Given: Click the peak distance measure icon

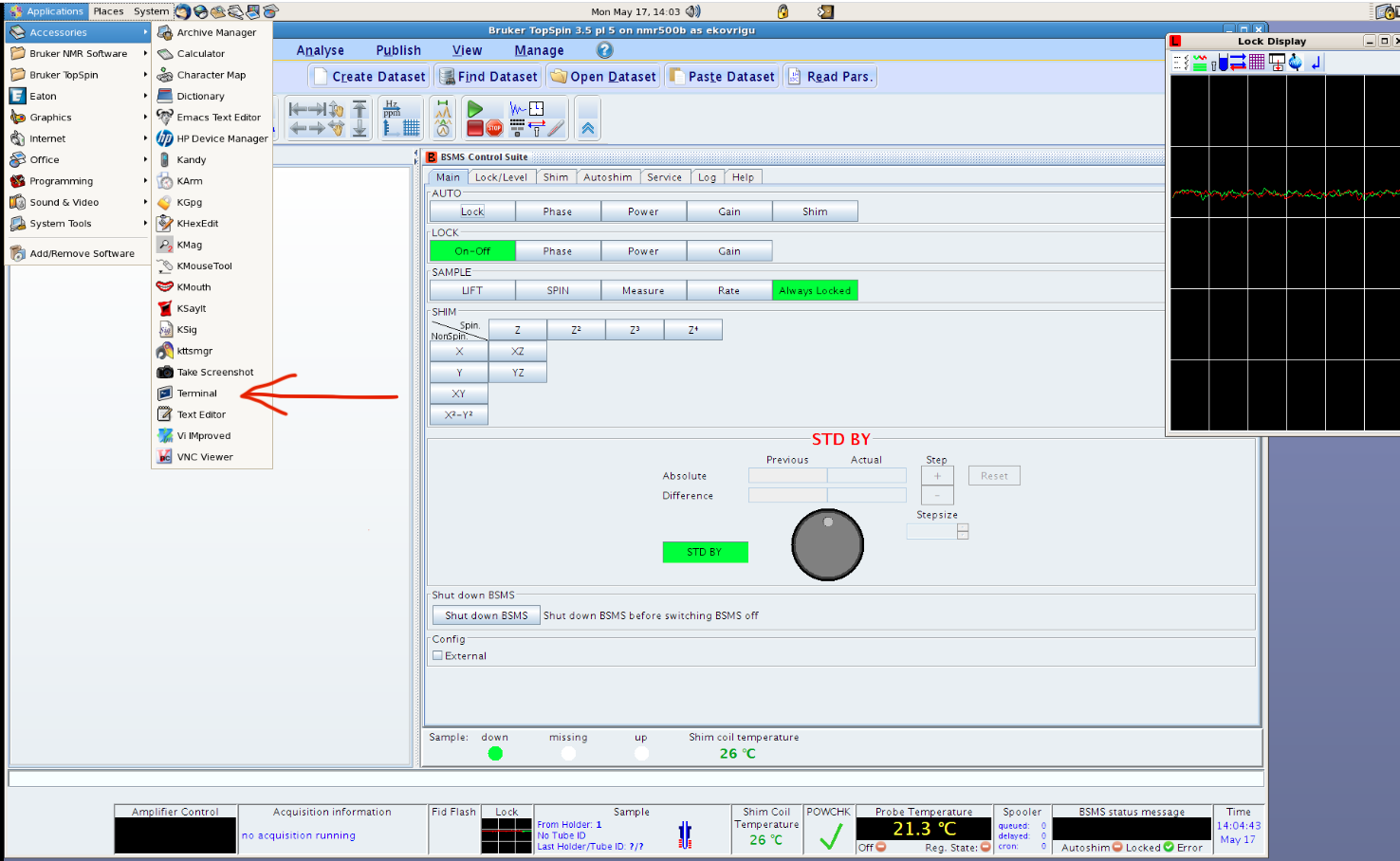Looking at the screenshot, I should pyautogui.click(x=443, y=108).
